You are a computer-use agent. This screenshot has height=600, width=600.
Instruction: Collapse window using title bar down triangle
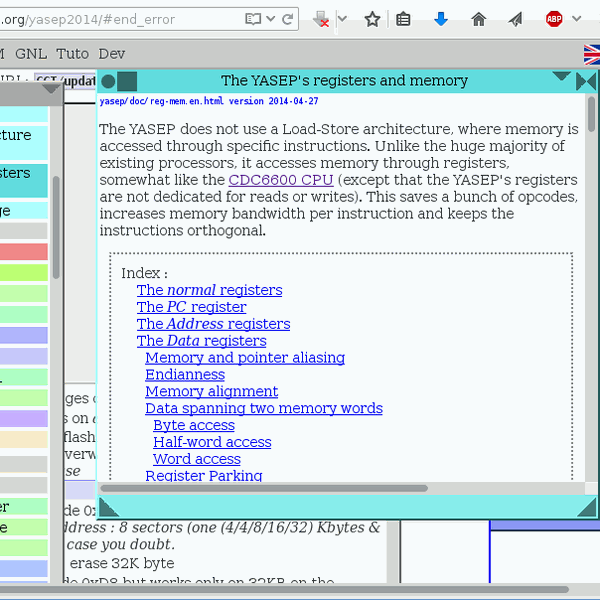[x=561, y=77]
